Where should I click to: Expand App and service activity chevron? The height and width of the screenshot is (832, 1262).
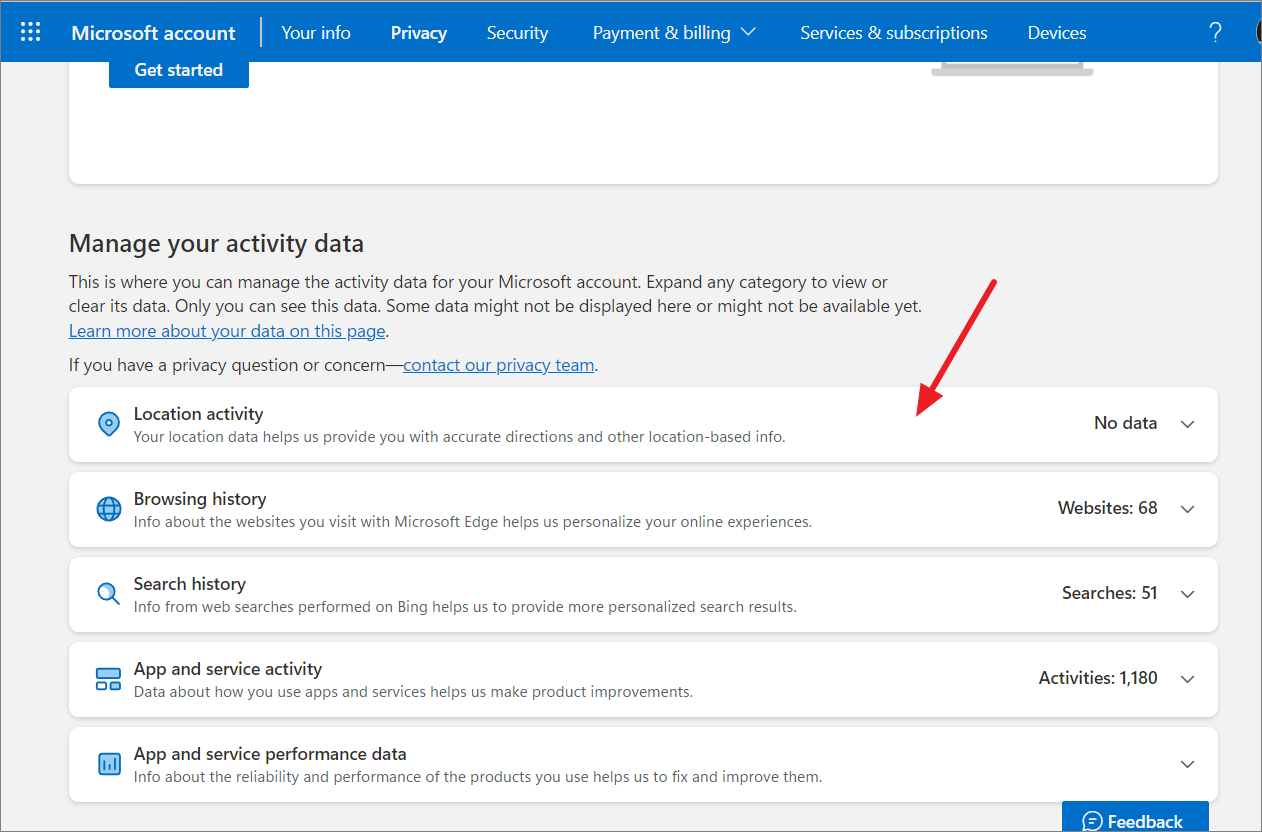click(1187, 679)
